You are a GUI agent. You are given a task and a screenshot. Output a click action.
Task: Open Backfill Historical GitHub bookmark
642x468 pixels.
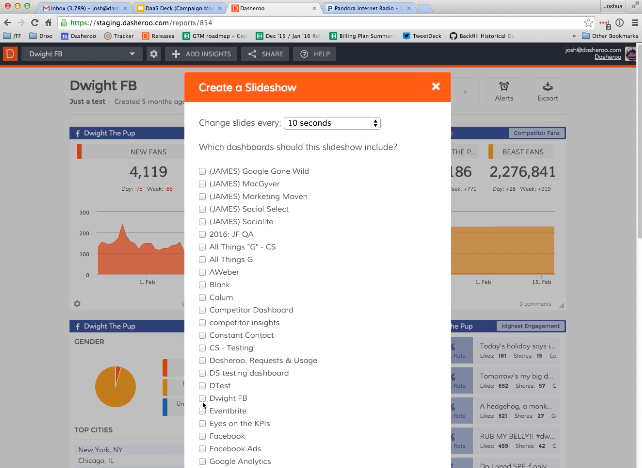pos(482,36)
